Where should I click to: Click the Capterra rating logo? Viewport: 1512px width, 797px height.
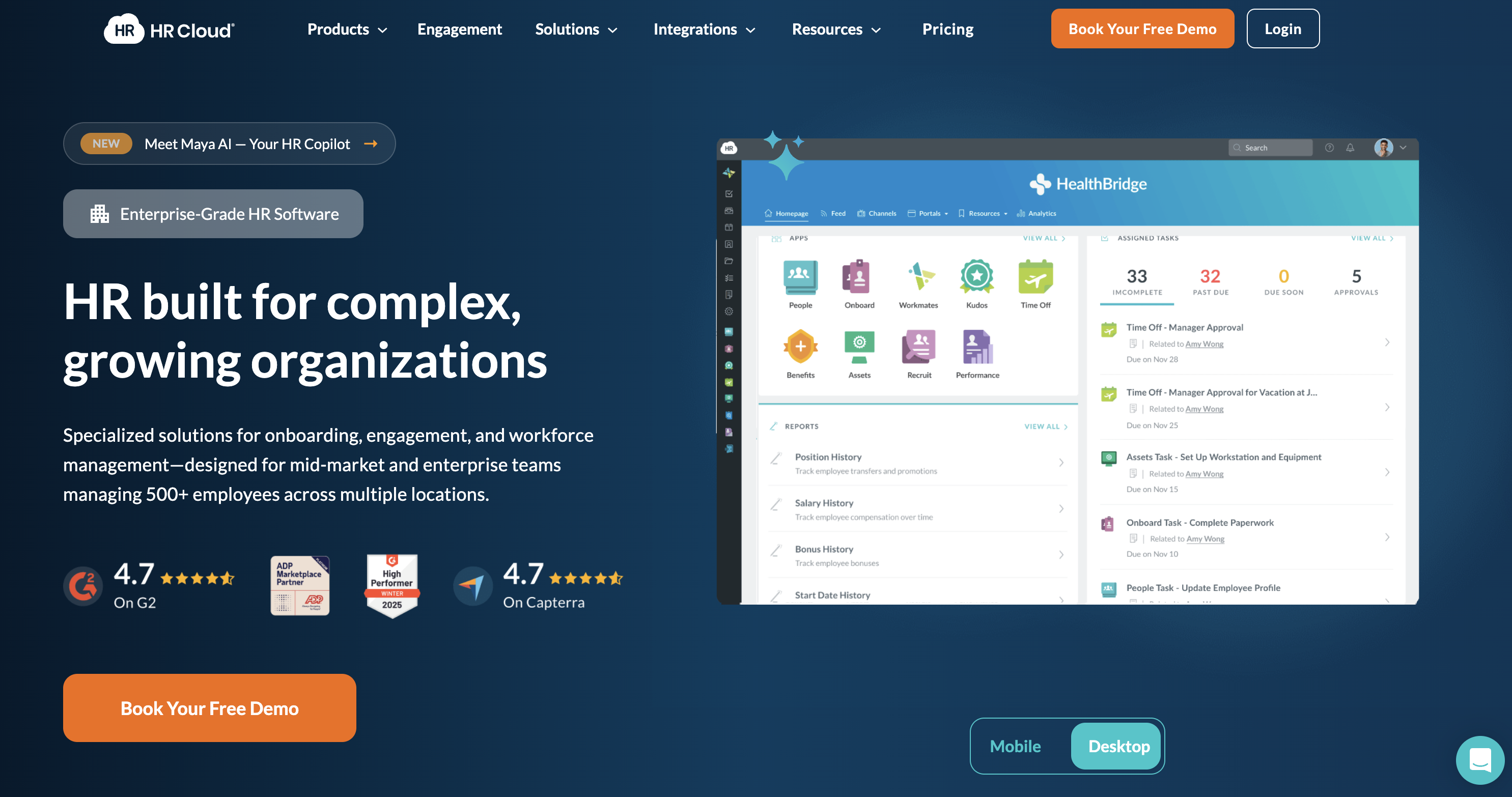click(x=472, y=586)
